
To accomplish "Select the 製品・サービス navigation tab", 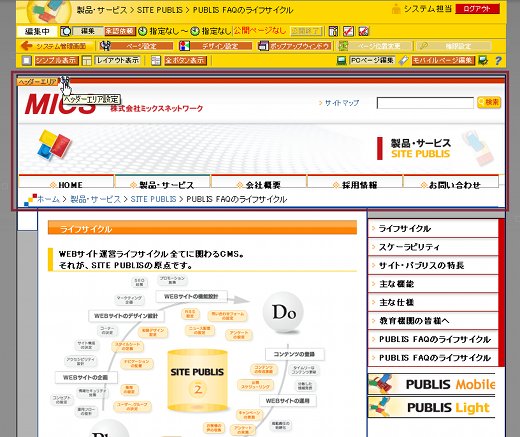I will [163, 181].
